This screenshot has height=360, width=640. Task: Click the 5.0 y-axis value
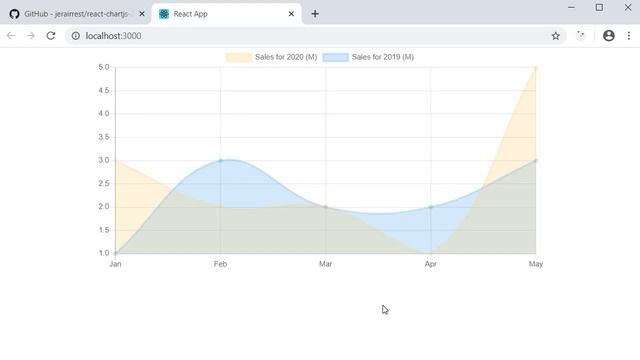pos(104,67)
